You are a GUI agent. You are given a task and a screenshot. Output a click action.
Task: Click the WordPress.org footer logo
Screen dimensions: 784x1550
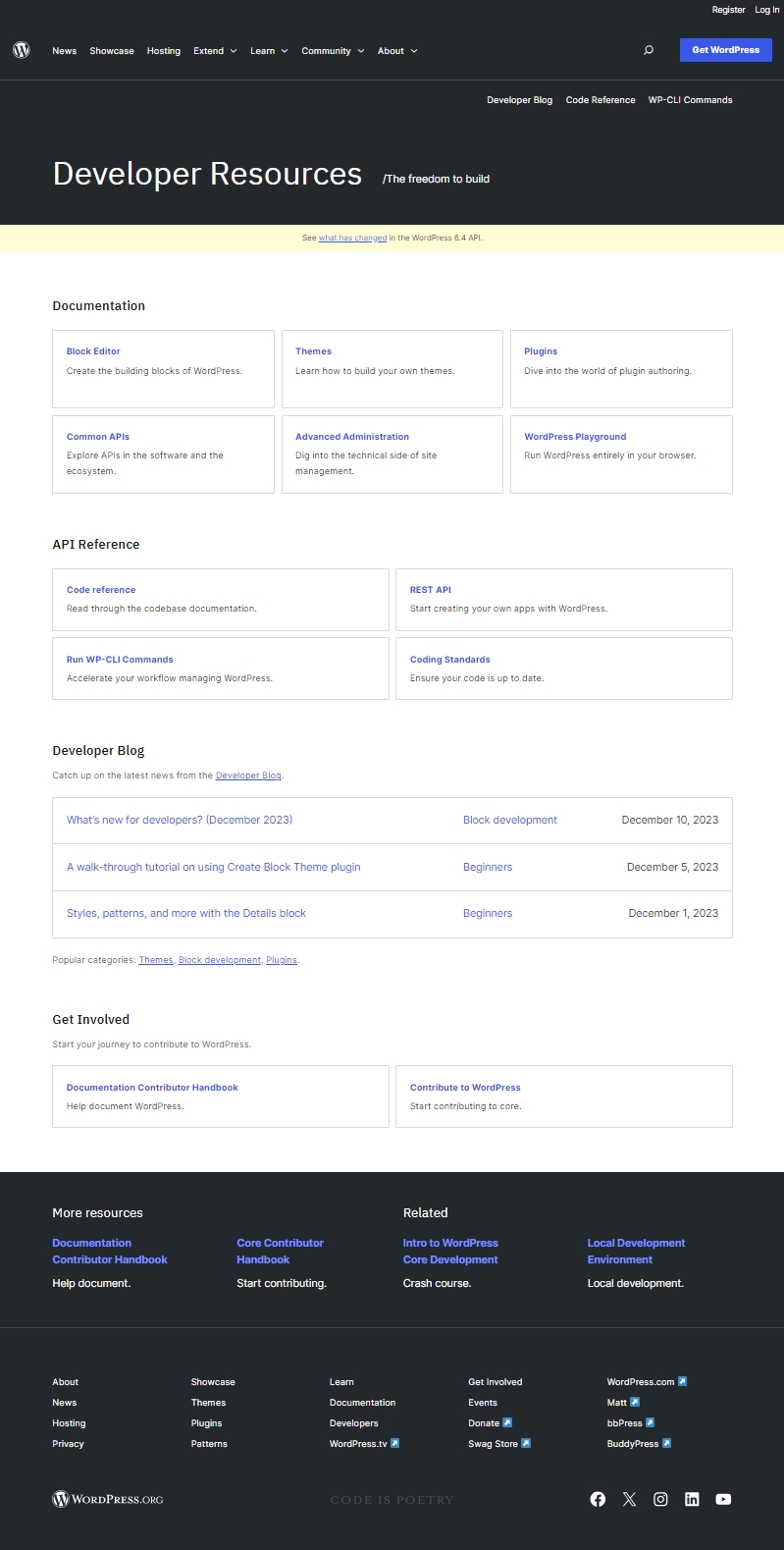(108, 1499)
